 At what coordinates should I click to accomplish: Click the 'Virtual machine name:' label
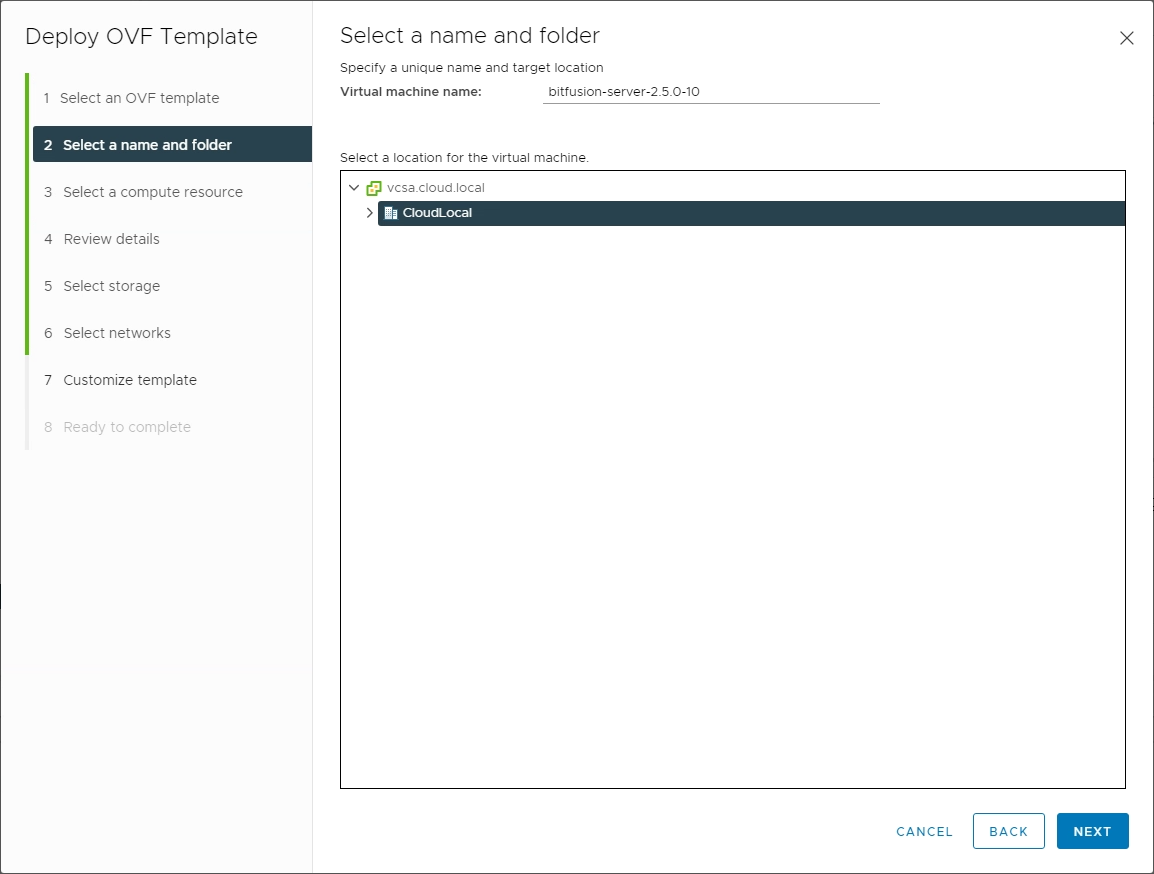coord(411,92)
